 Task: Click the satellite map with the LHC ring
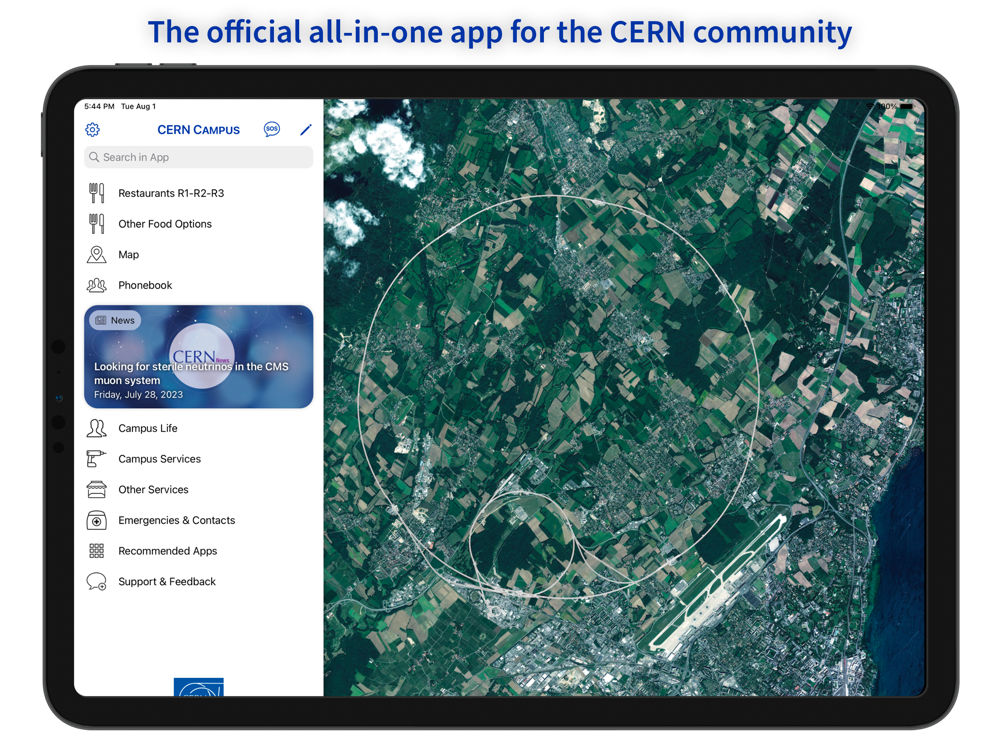(x=624, y=397)
